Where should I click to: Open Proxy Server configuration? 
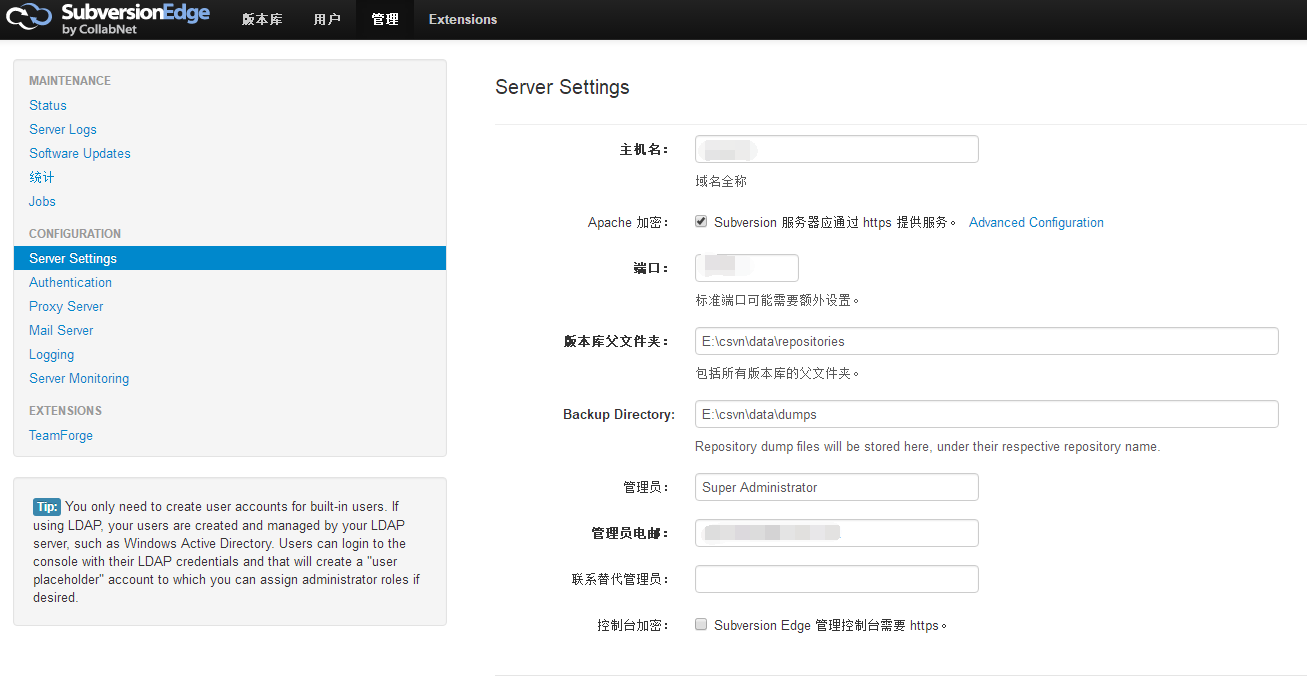click(x=66, y=306)
